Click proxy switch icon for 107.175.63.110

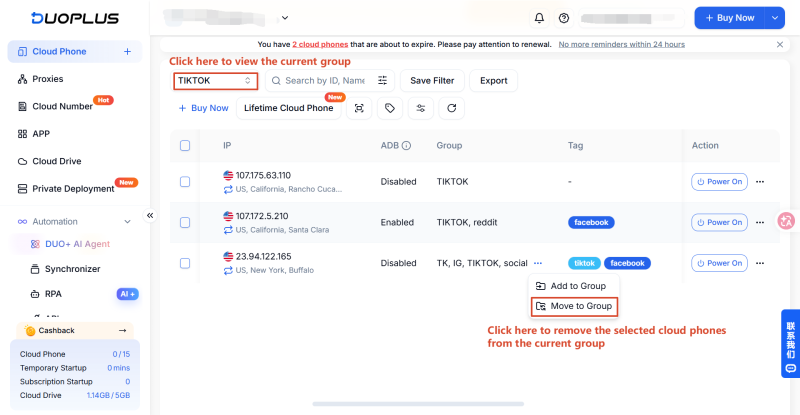228,189
